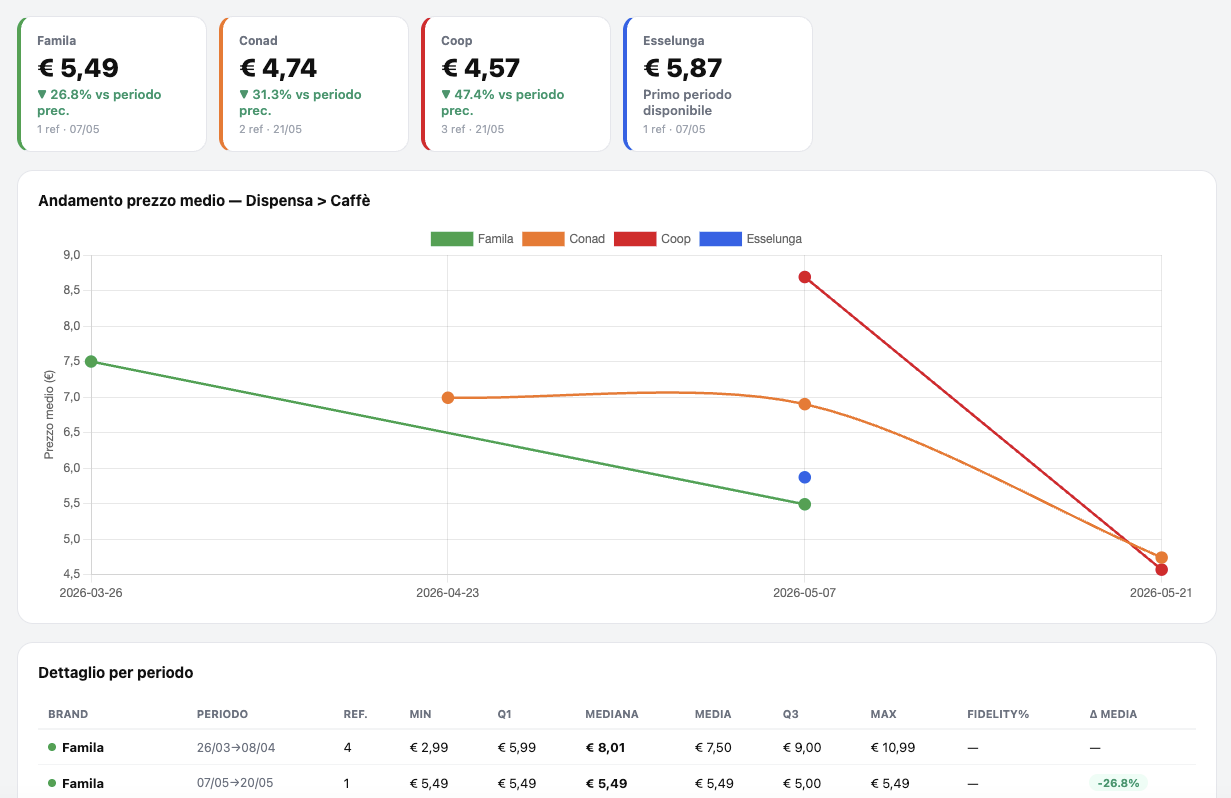Screen dimensions: 1231x798
Task: Select Famila row for period 26/03→08/04
Action: click(615, 747)
